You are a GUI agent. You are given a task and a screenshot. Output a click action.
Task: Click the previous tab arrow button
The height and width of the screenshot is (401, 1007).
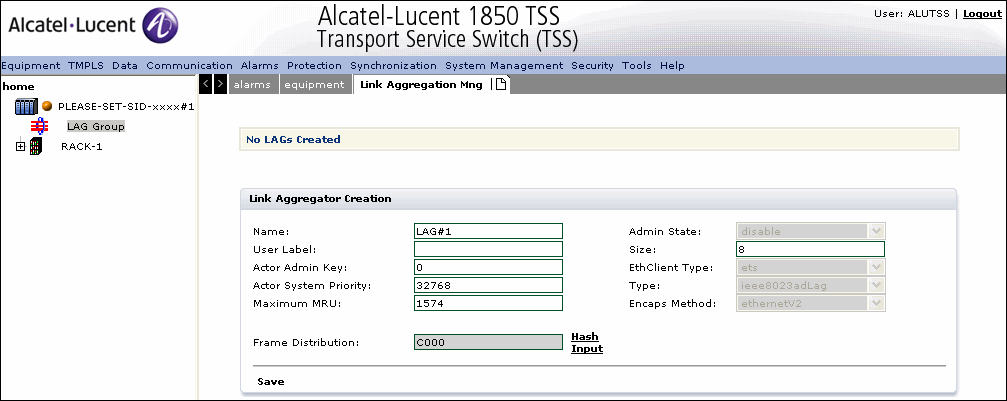206,84
